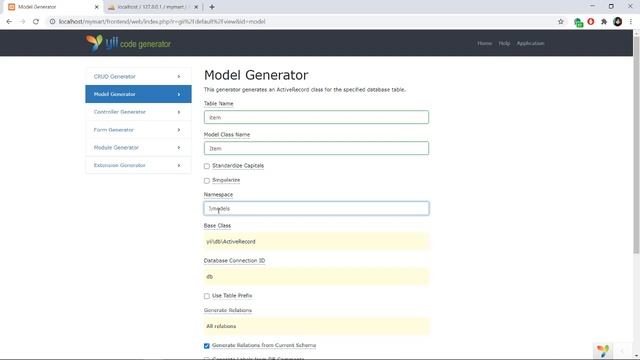Click the Generate Relations label
The height and width of the screenshot is (360, 640).
[x=228, y=310]
